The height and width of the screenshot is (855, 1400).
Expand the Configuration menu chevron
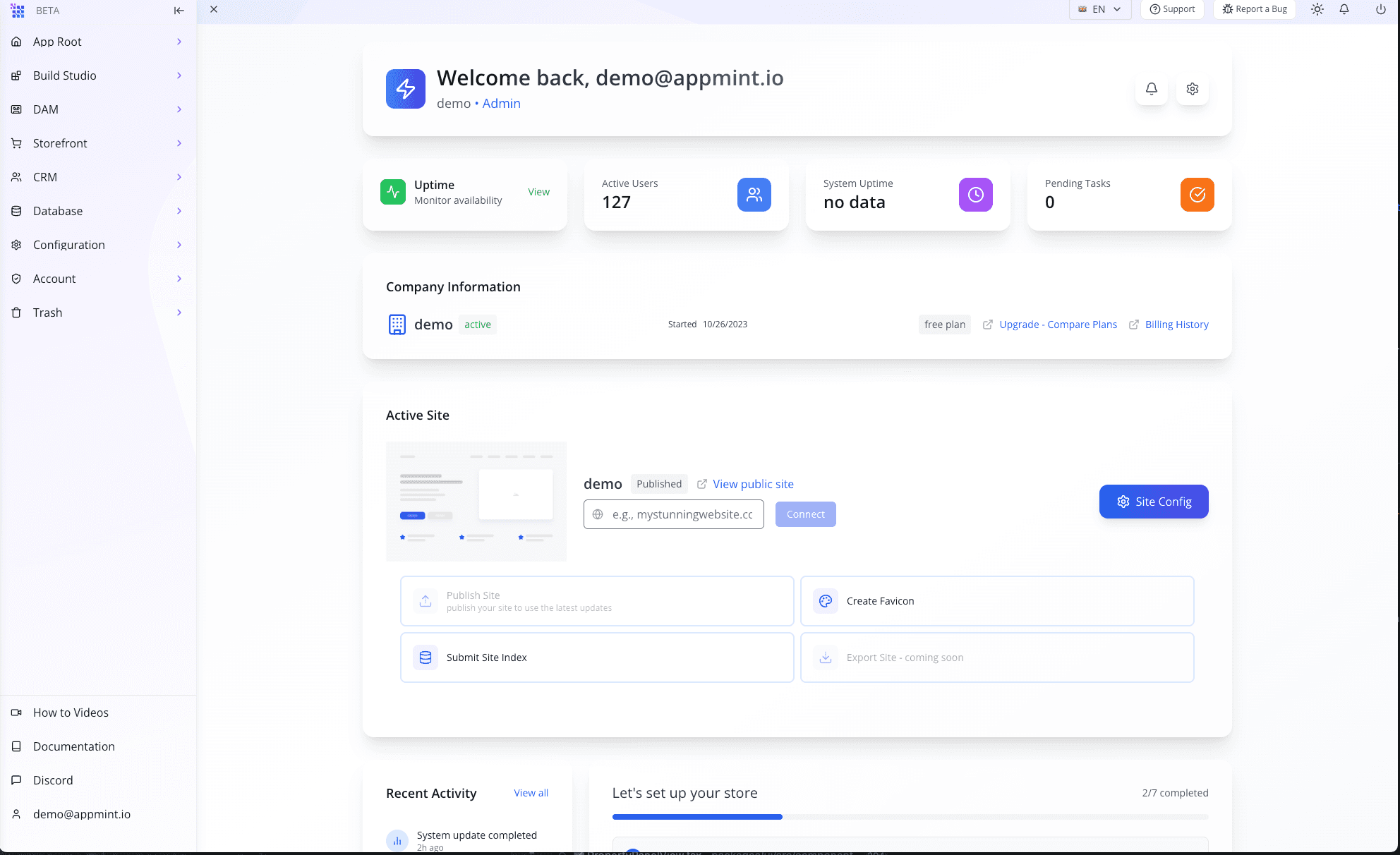pyautogui.click(x=179, y=245)
